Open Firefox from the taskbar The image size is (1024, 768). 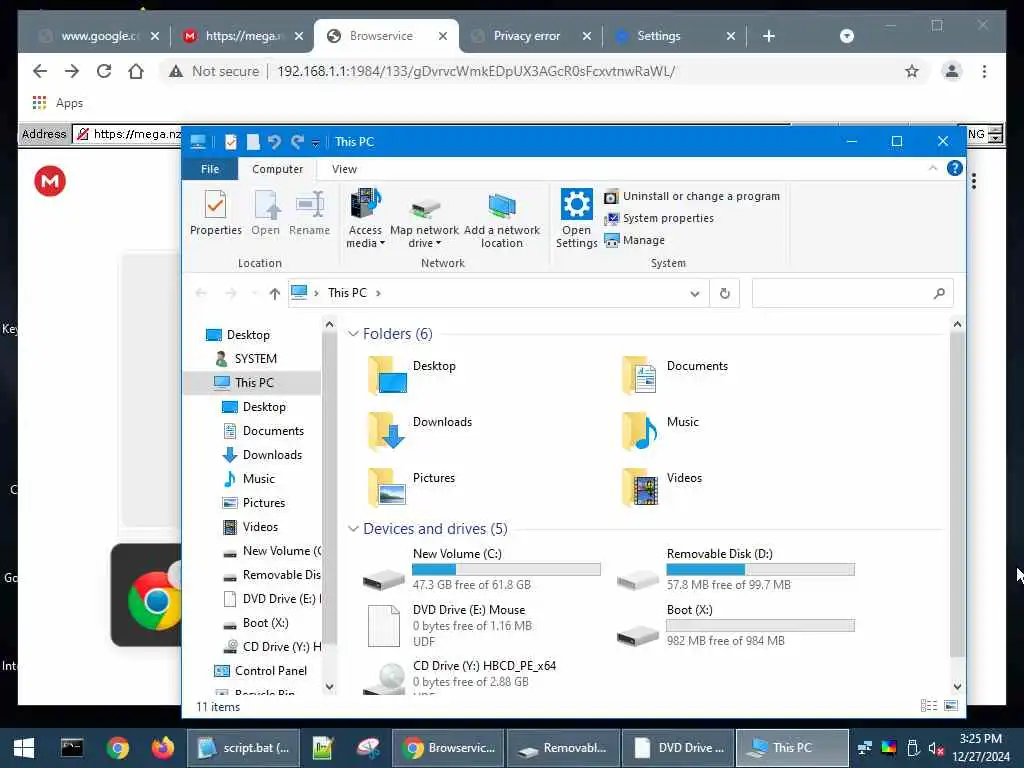[163, 748]
